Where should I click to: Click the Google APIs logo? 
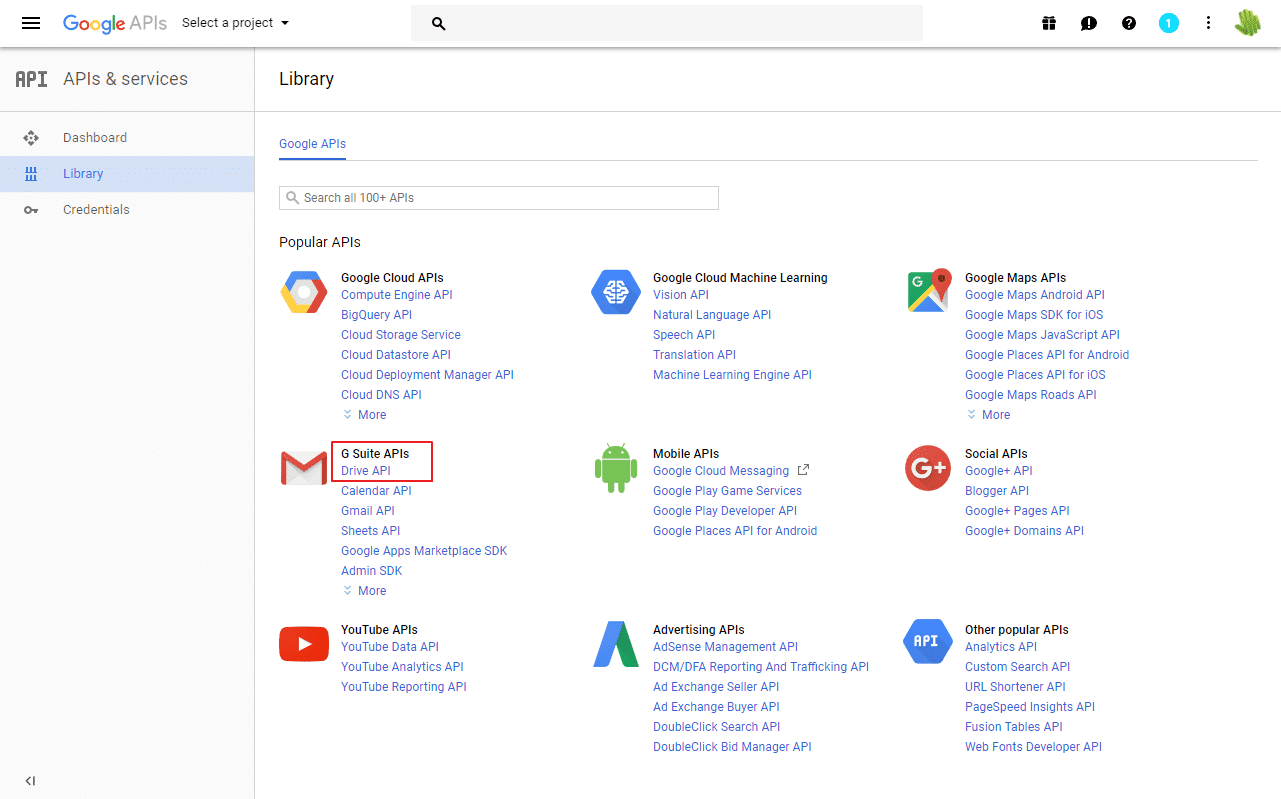[x=115, y=23]
